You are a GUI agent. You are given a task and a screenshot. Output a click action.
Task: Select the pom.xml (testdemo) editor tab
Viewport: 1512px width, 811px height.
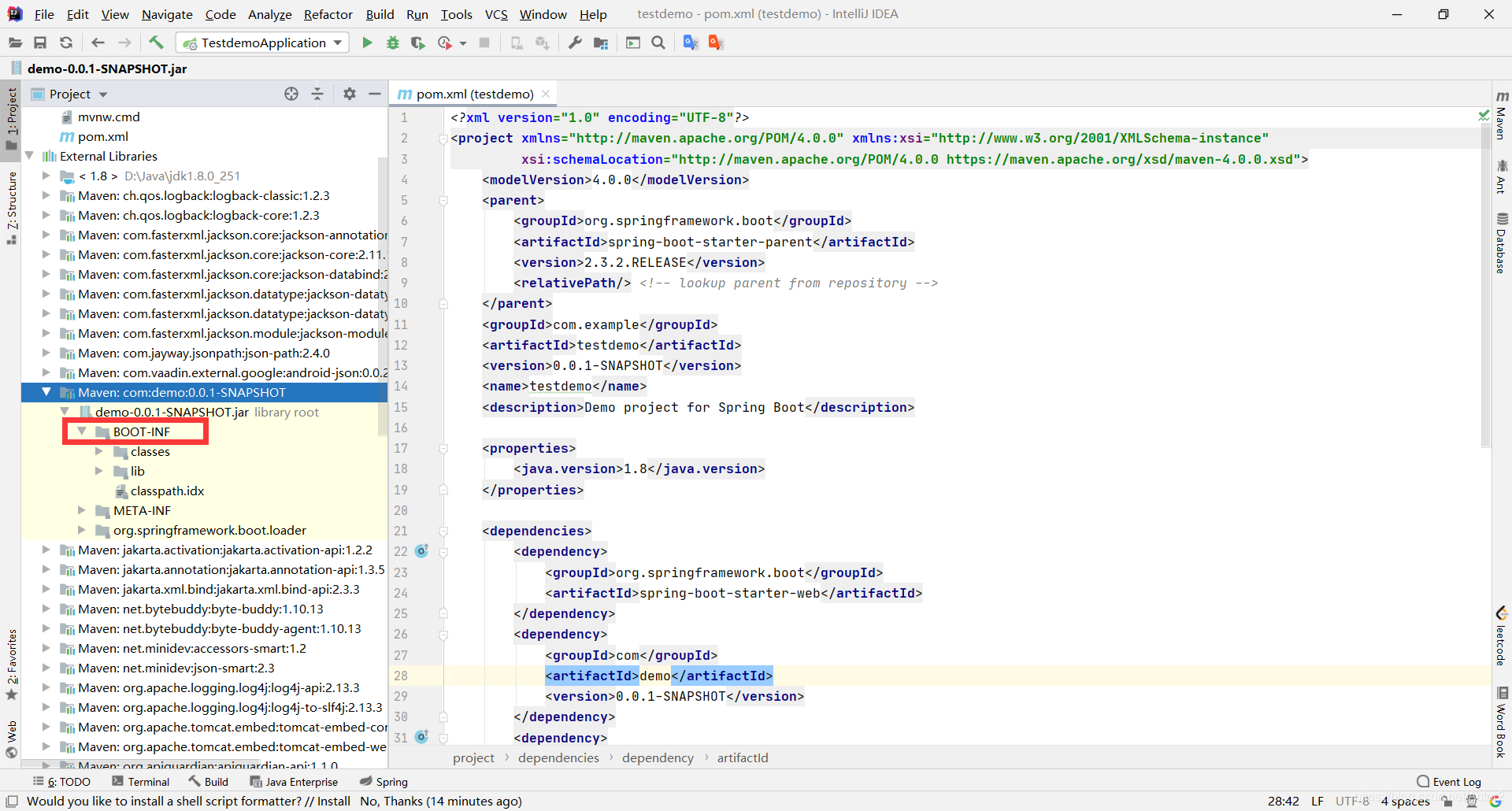[474, 94]
